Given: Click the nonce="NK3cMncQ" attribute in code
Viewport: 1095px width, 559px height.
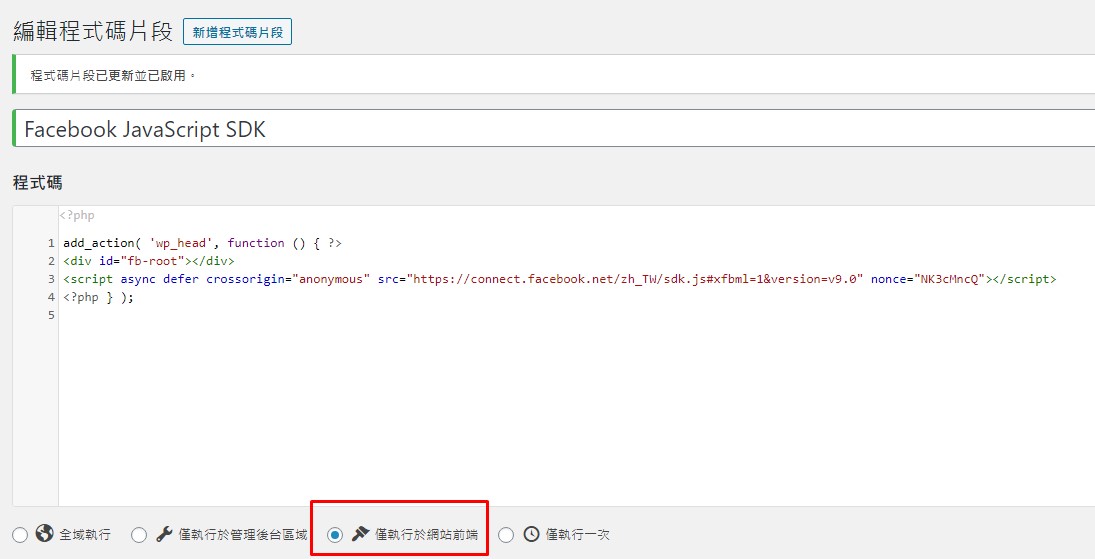Looking at the screenshot, I should coord(927,280).
